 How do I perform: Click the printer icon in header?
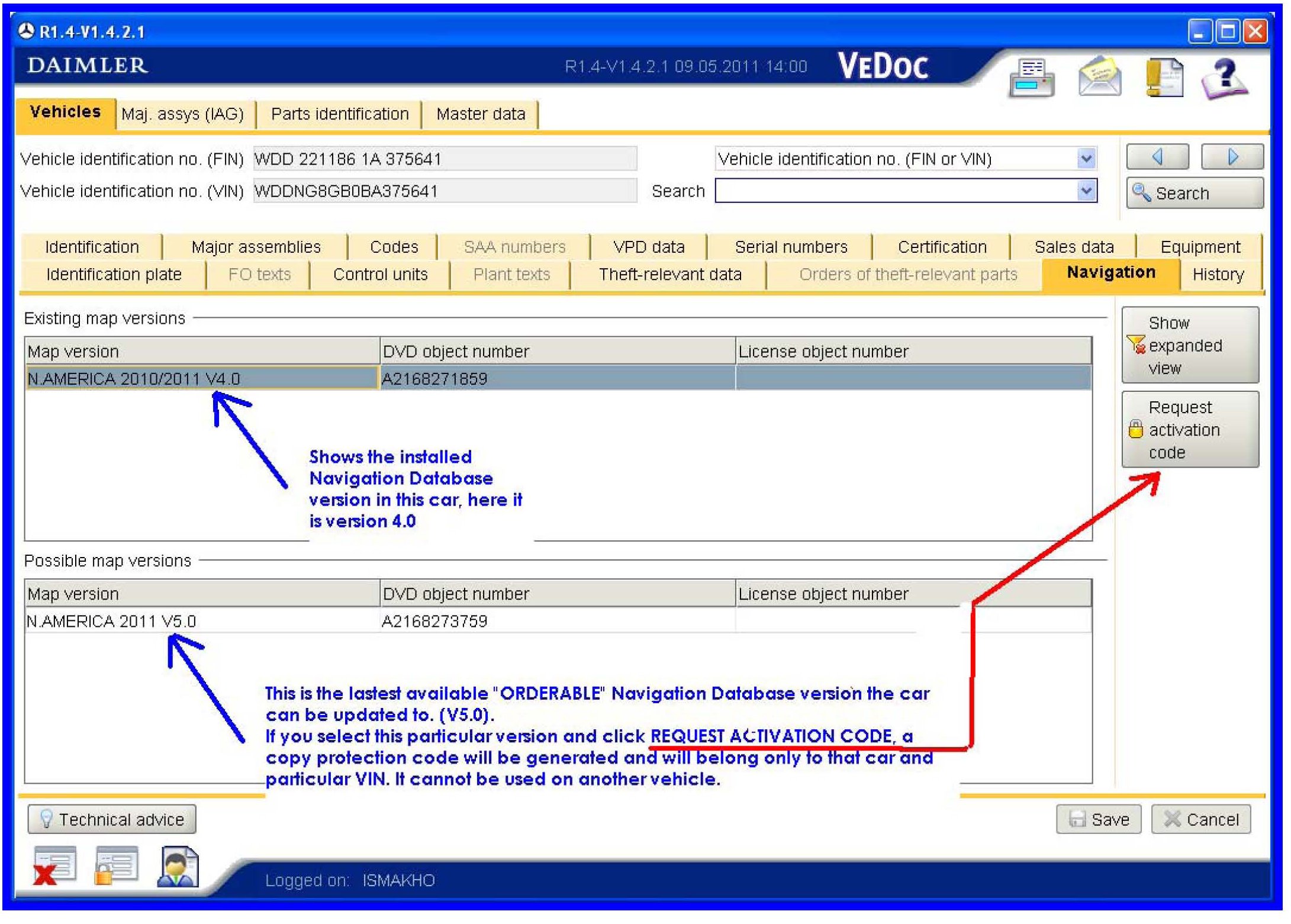point(1032,78)
